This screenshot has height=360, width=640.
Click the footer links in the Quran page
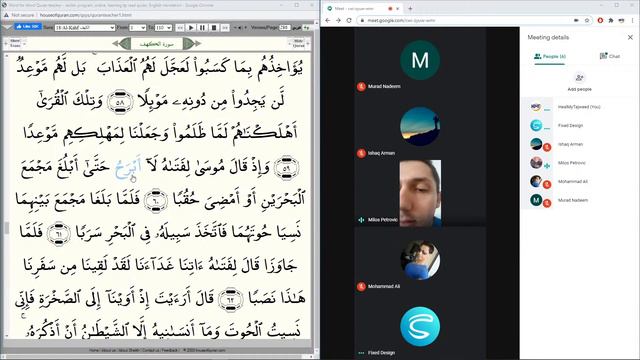pos(157,350)
